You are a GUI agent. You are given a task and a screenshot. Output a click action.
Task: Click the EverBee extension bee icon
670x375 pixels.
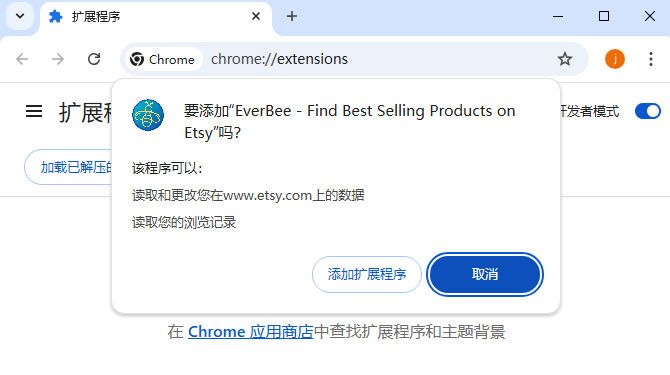coord(148,115)
